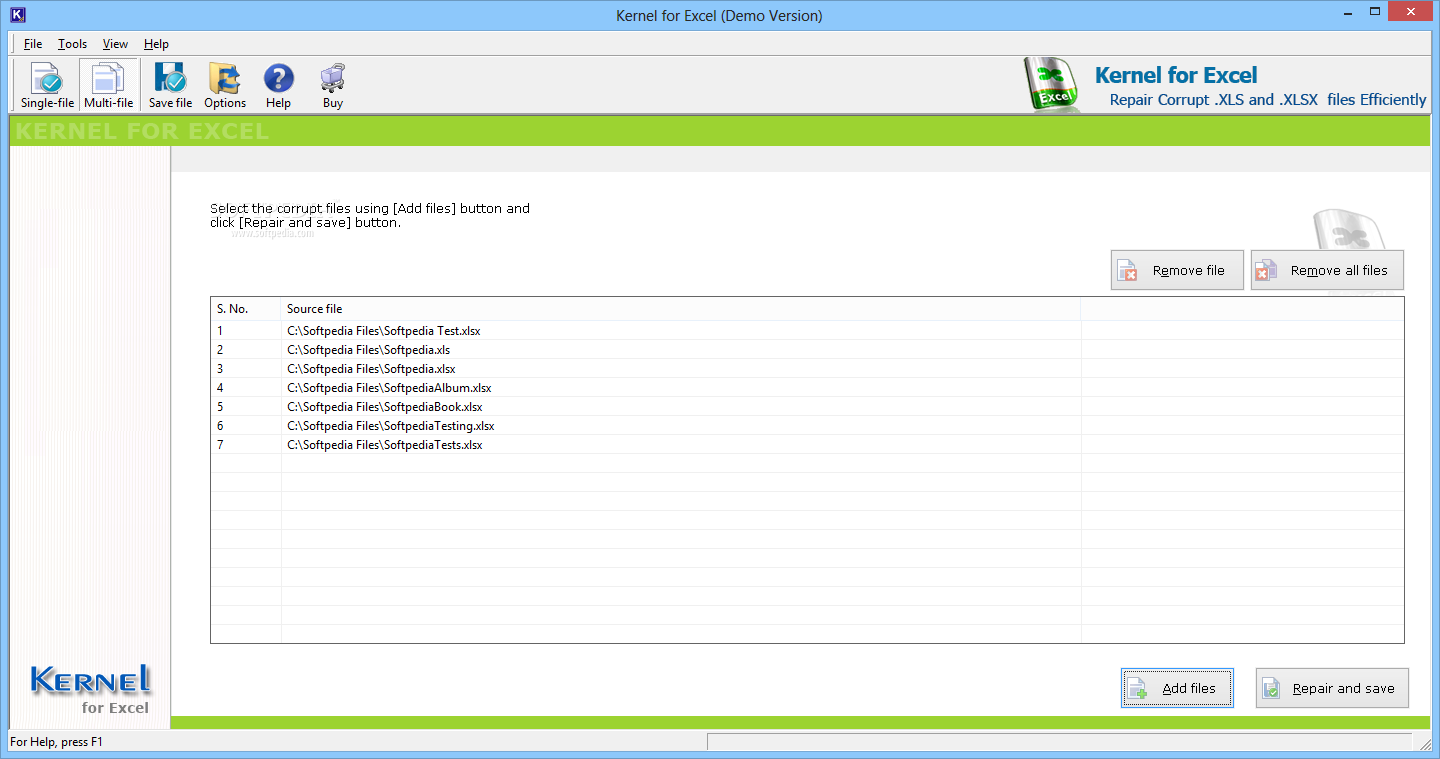
Task: Open the View menu
Action: (115, 44)
